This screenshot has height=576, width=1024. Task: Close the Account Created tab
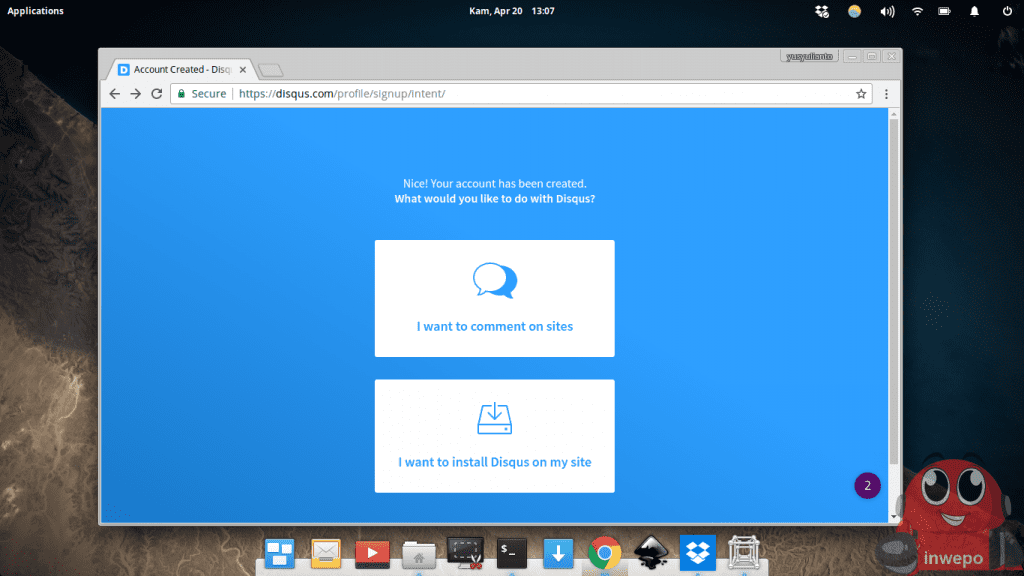pyautogui.click(x=243, y=69)
